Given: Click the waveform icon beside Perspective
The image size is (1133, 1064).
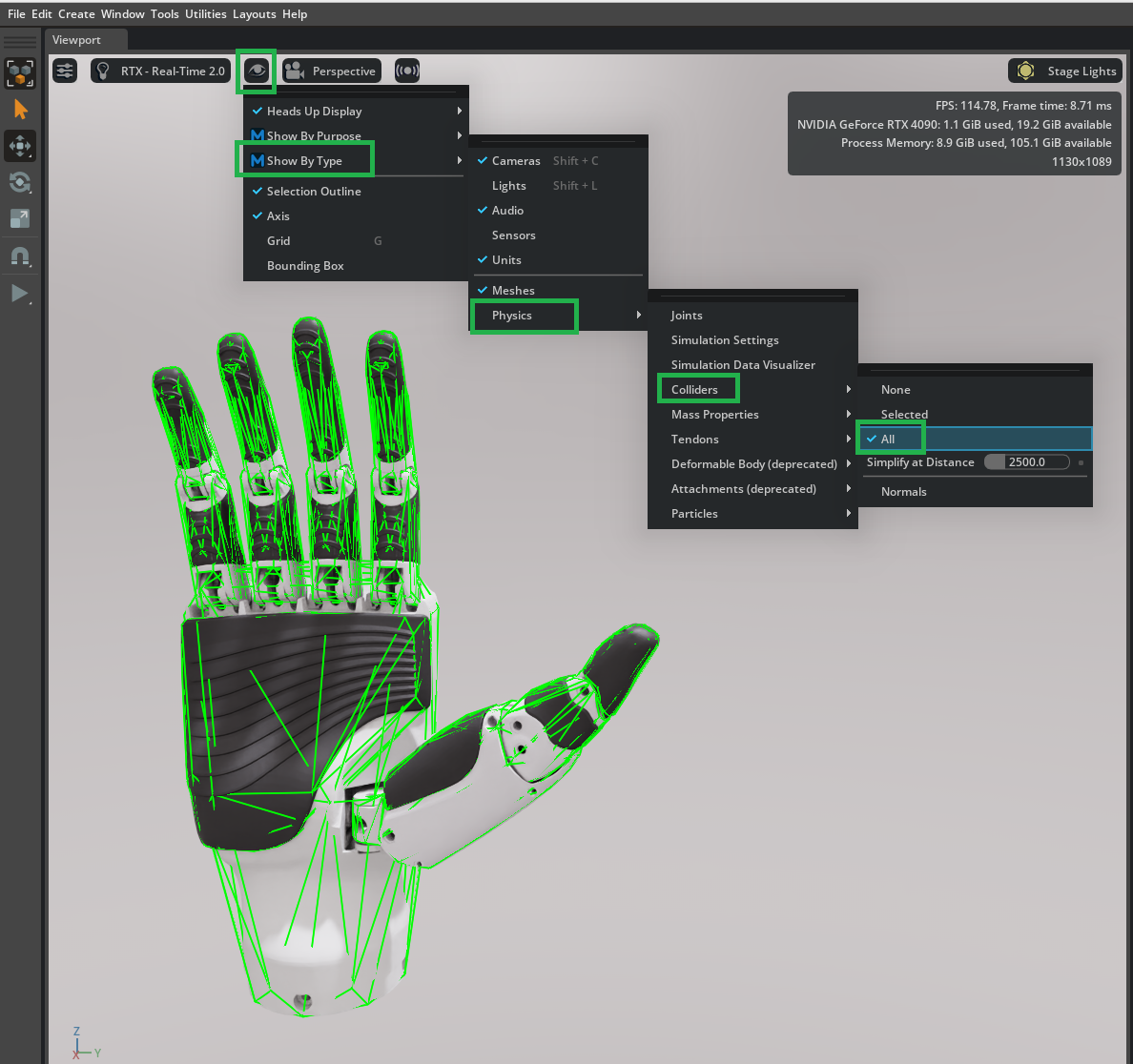Looking at the screenshot, I should coord(407,71).
